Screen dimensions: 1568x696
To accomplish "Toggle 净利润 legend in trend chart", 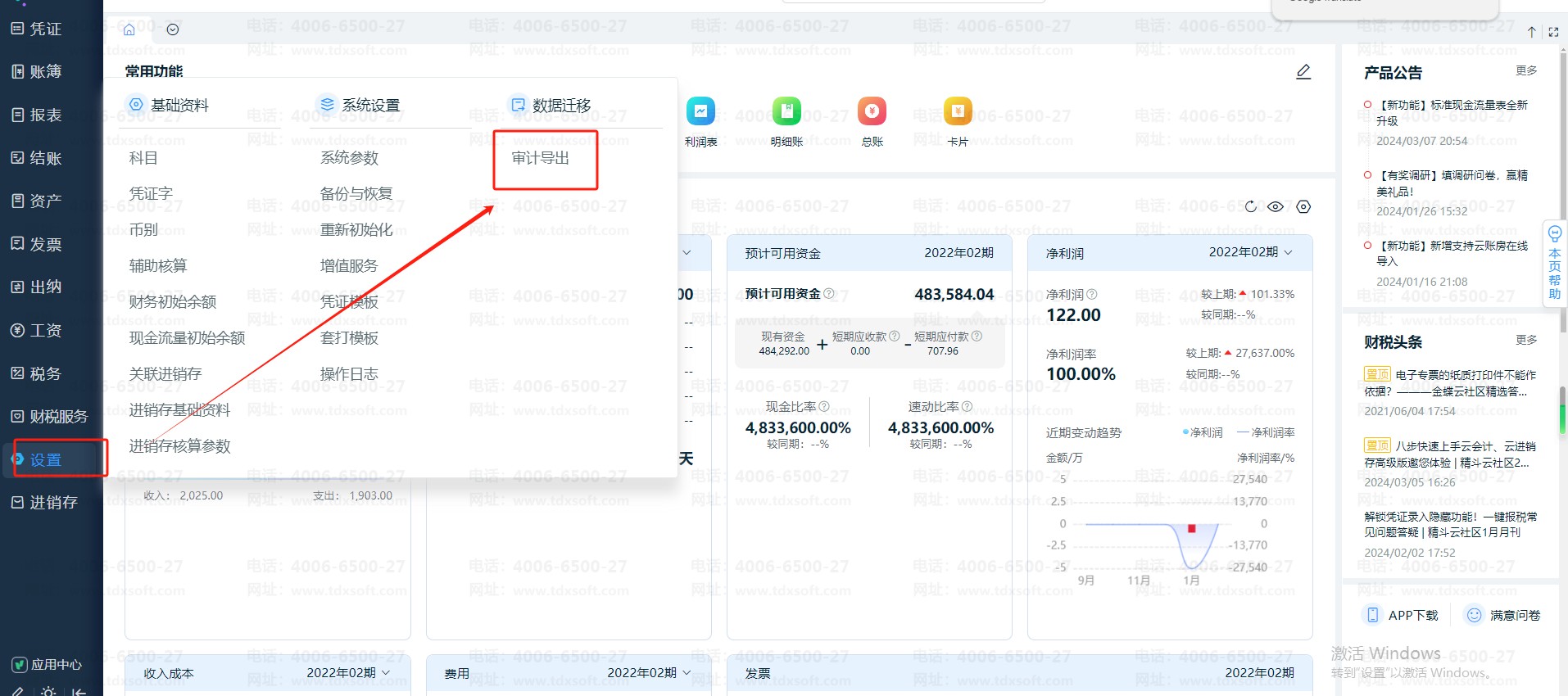I will 1202,432.
